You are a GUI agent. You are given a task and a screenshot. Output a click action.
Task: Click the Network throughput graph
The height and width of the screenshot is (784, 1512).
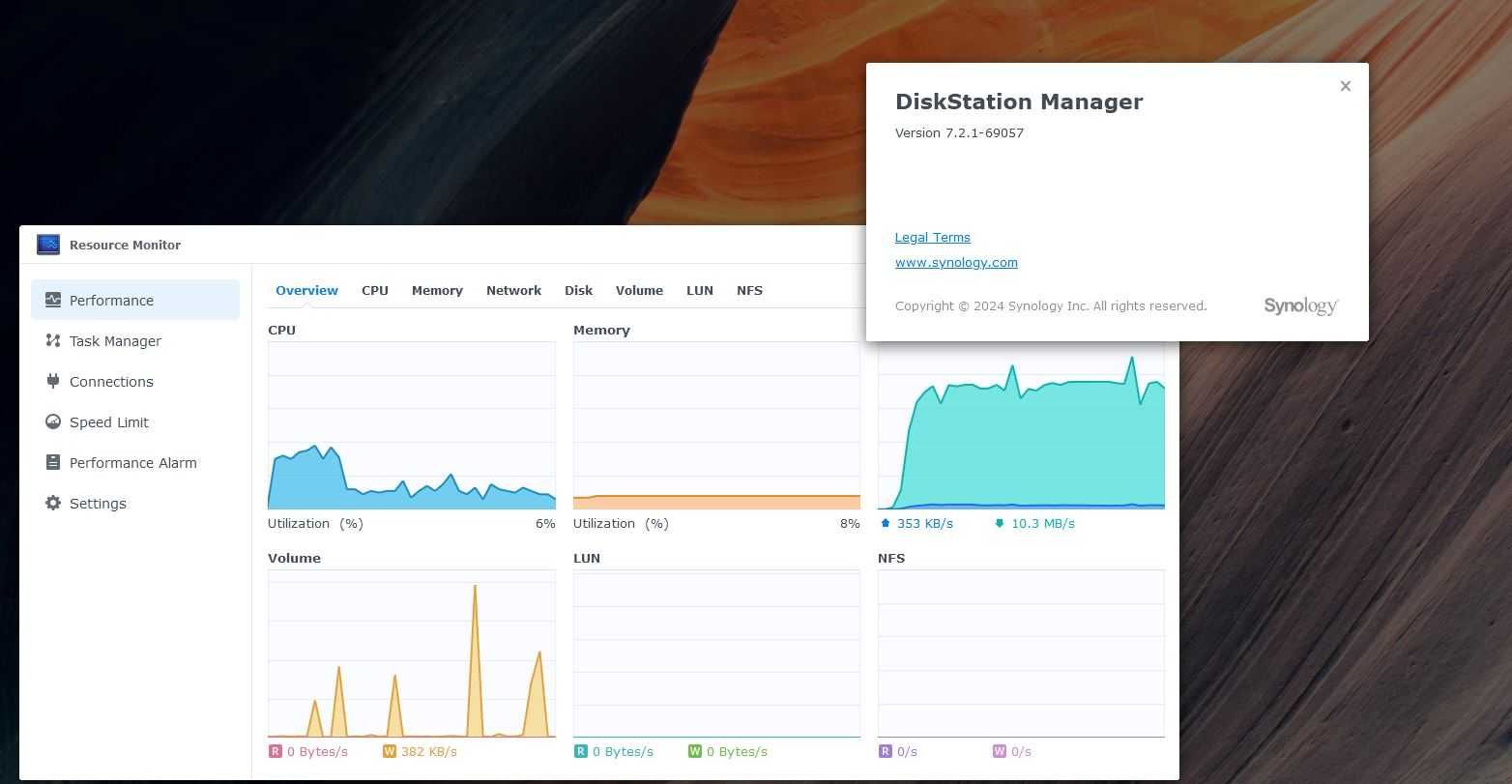point(1021,425)
